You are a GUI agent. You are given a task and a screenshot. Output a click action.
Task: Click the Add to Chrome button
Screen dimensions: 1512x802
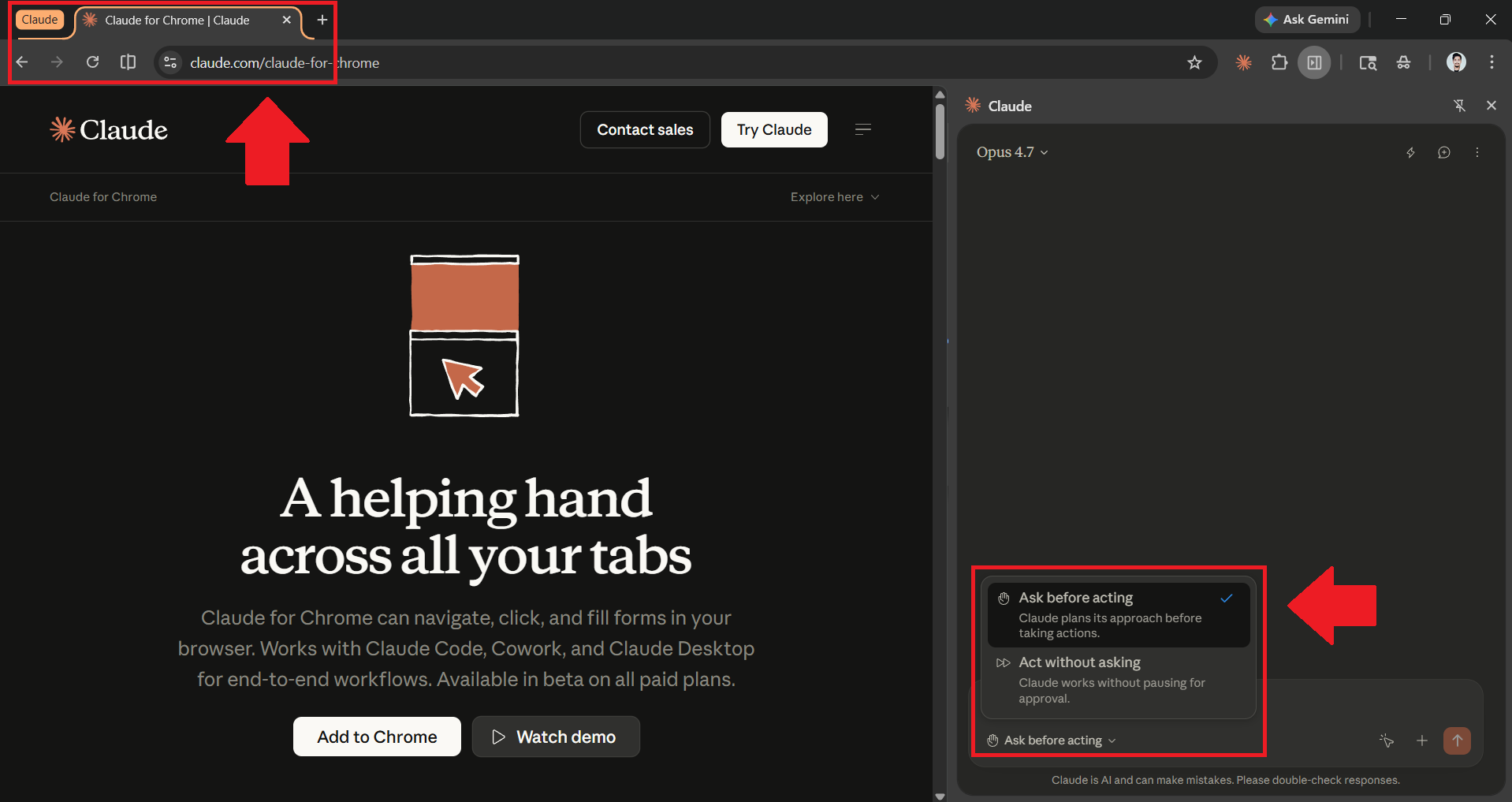click(377, 737)
